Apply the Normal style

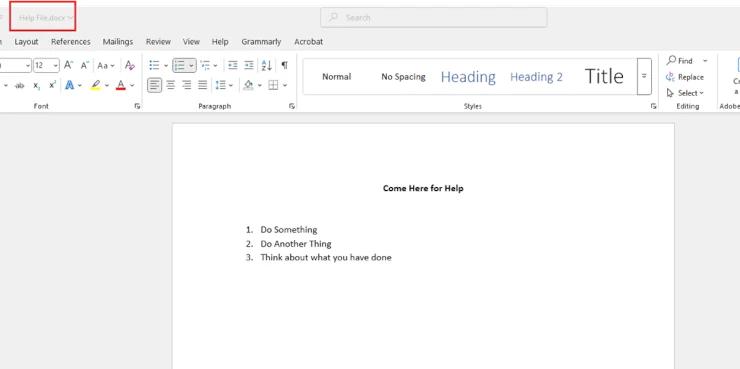(336, 76)
